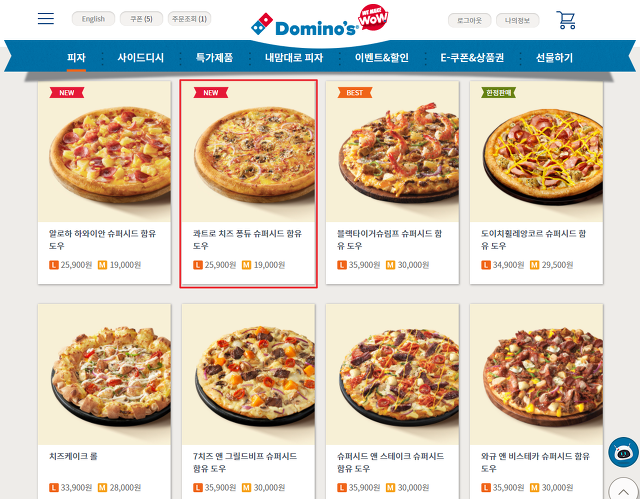Open the shopping cart icon
The width and height of the screenshot is (640, 499).
tap(566, 20)
